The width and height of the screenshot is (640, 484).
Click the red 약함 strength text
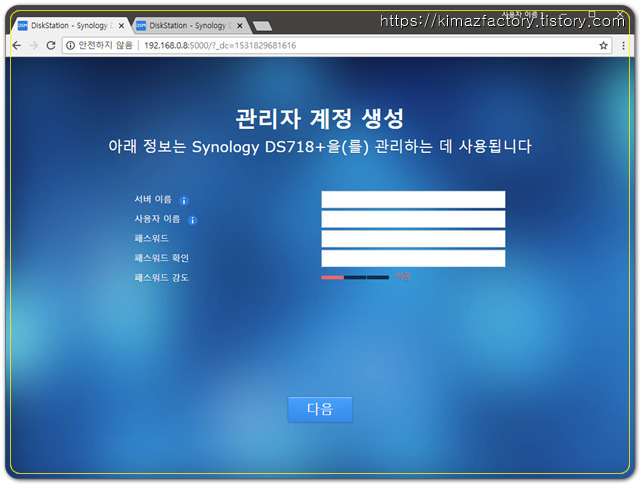(403, 277)
